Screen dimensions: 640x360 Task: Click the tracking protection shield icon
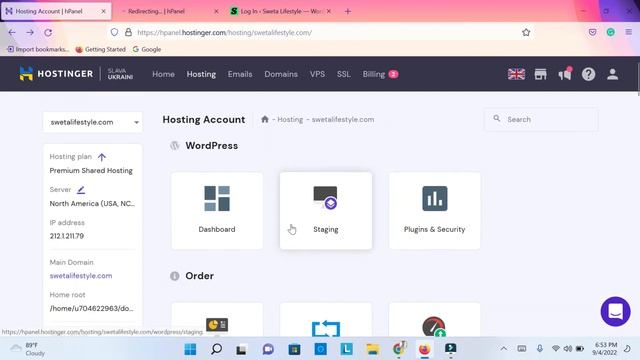pos(114,32)
